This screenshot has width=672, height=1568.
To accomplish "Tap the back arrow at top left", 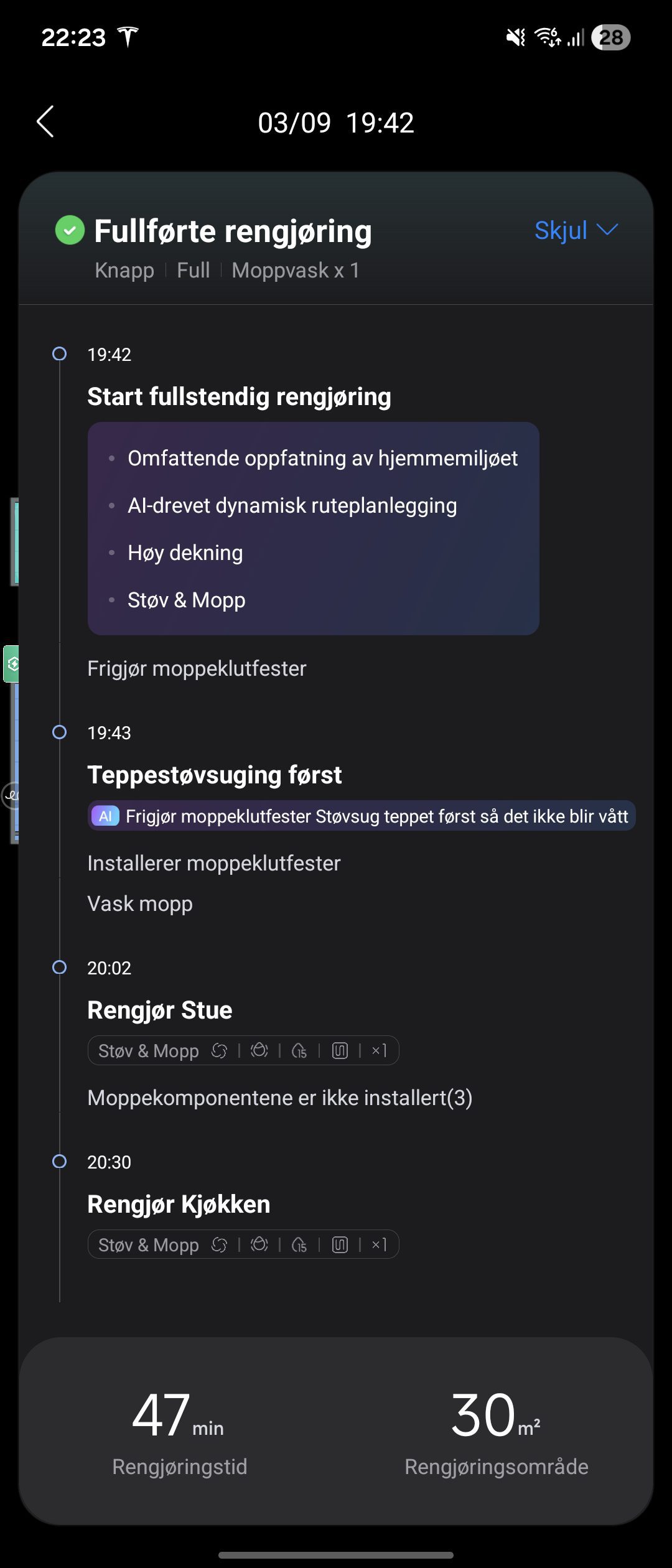I will [x=45, y=121].
